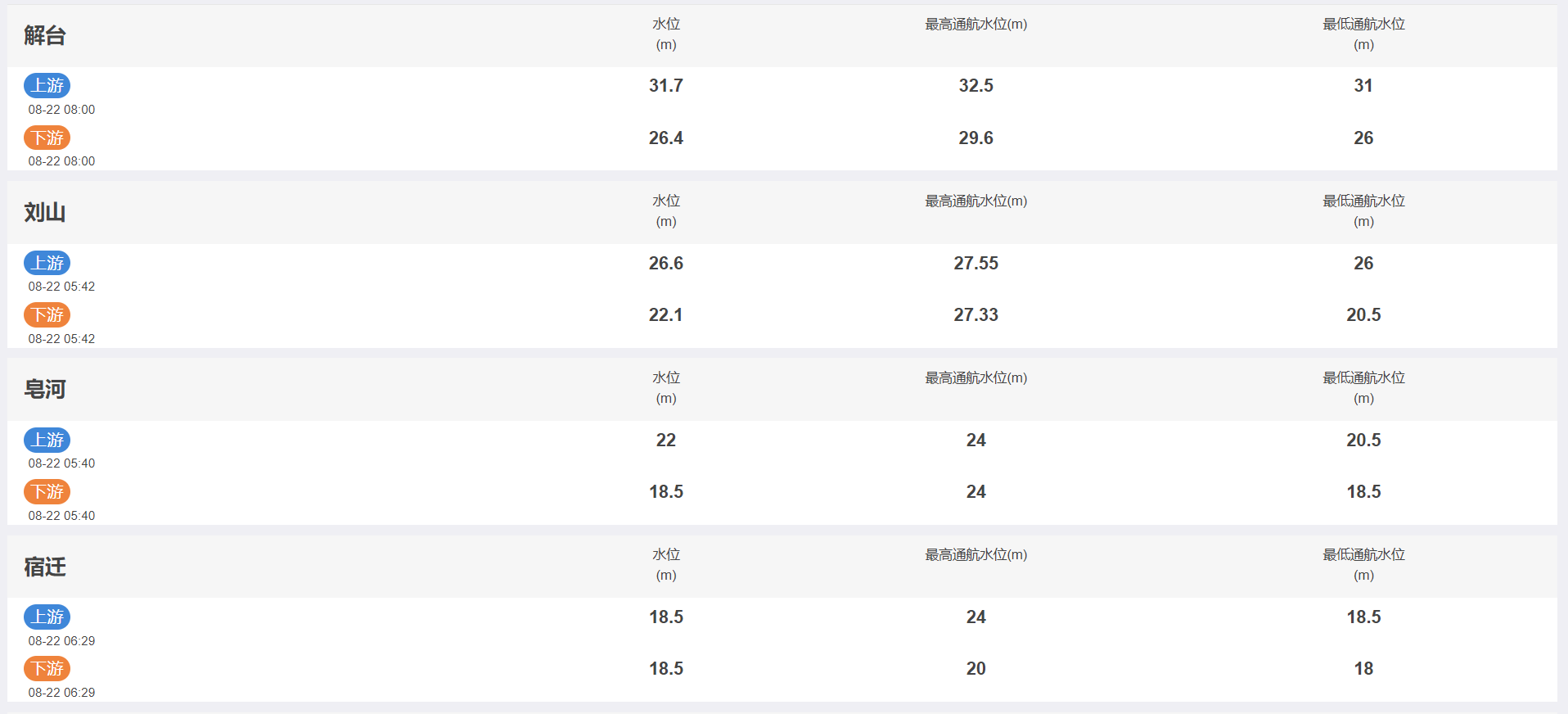
Task: Open the 刘山 station heading
Action: pyautogui.click(x=45, y=212)
